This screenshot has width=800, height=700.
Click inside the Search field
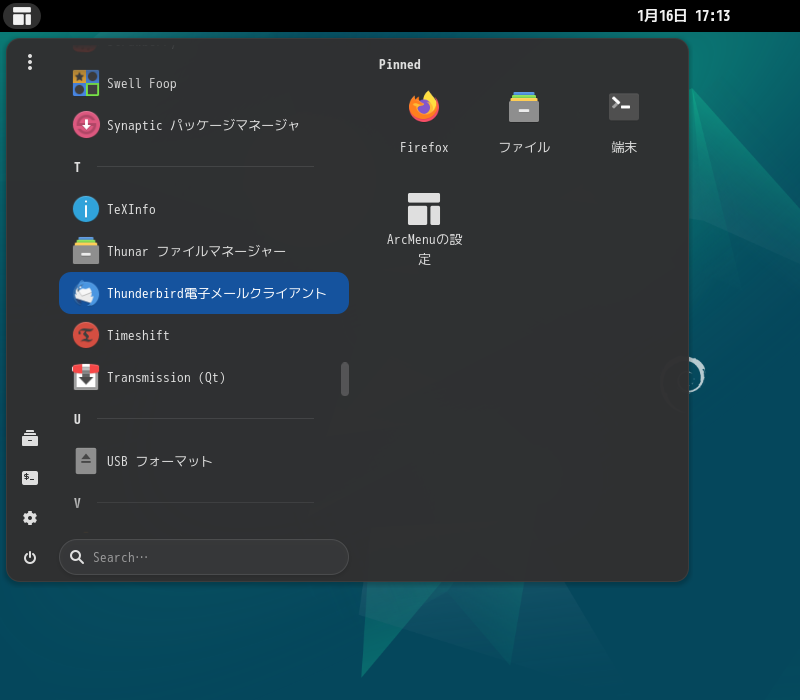(204, 557)
